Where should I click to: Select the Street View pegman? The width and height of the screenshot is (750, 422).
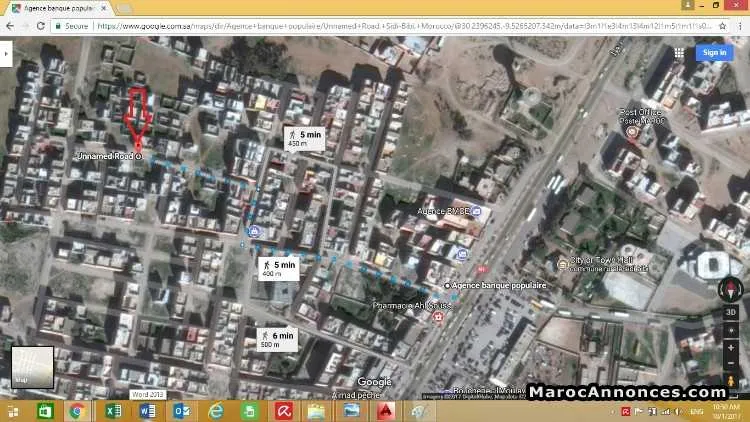pyautogui.click(x=730, y=381)
